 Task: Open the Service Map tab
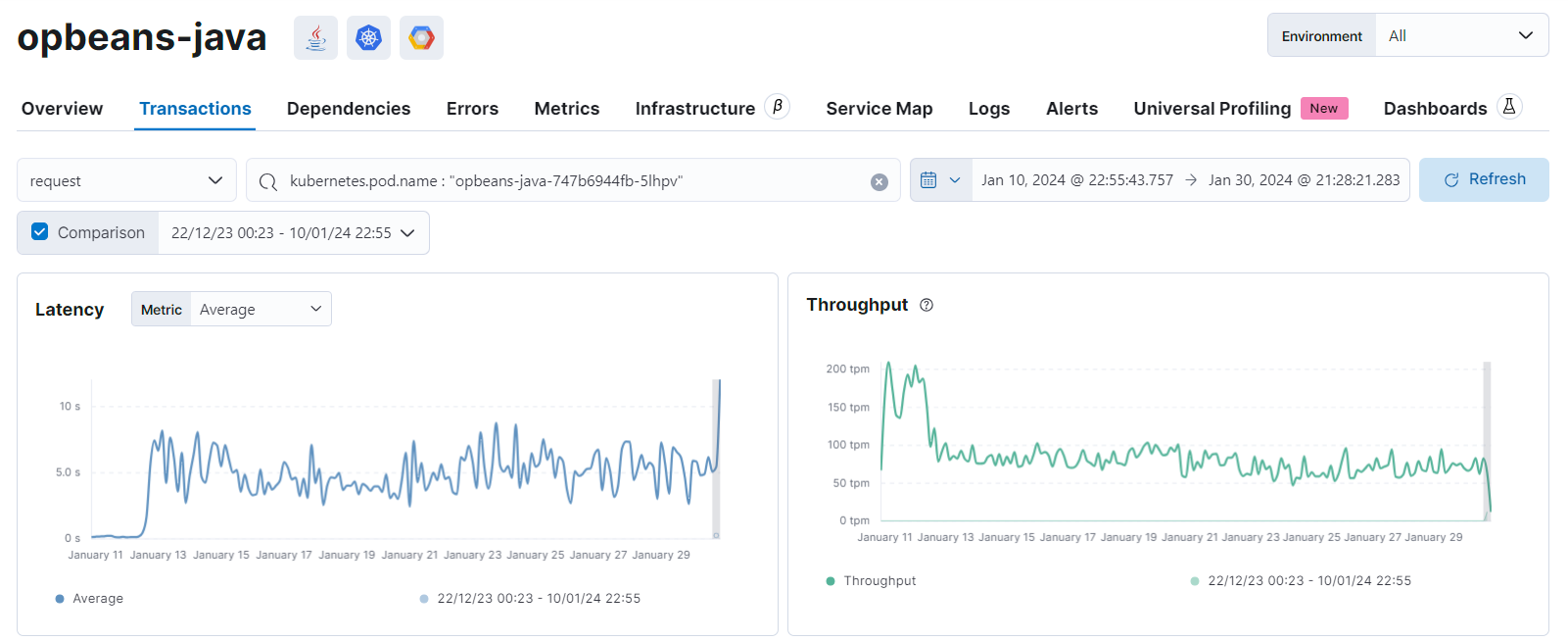(x=879, y=109)
